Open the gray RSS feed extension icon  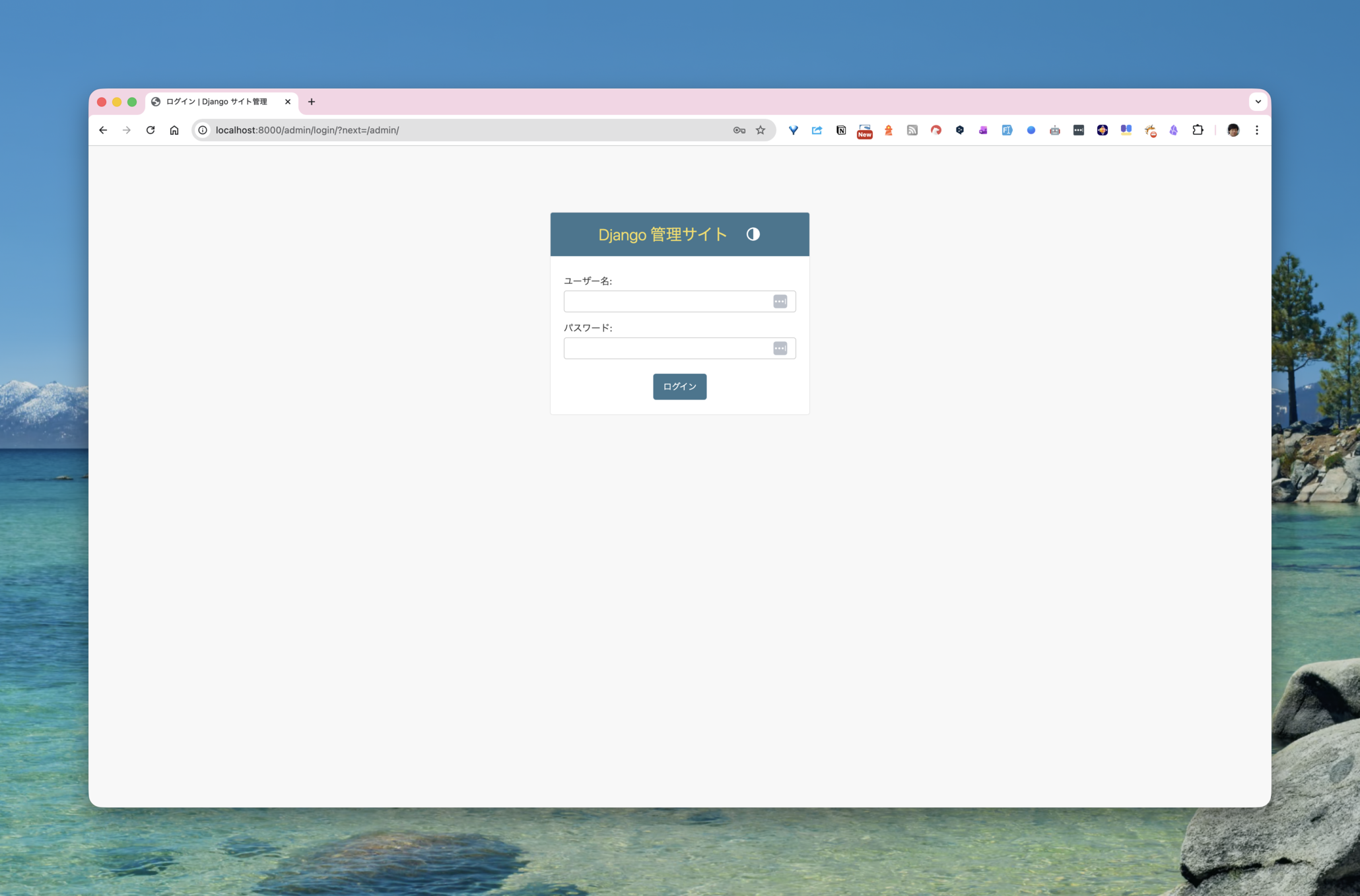[x=912, y=130]
